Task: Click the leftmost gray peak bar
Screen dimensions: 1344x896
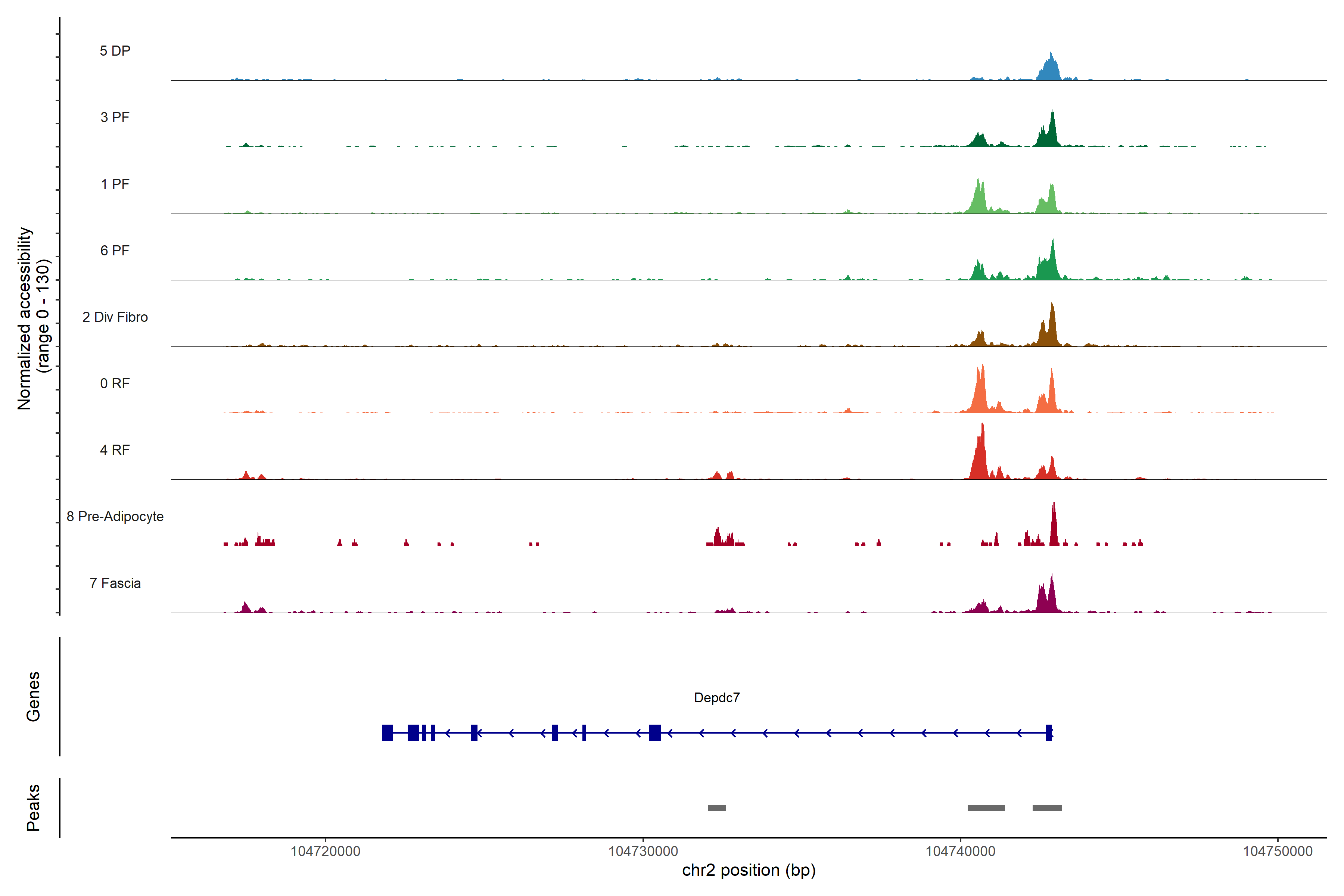Action: 716,808
